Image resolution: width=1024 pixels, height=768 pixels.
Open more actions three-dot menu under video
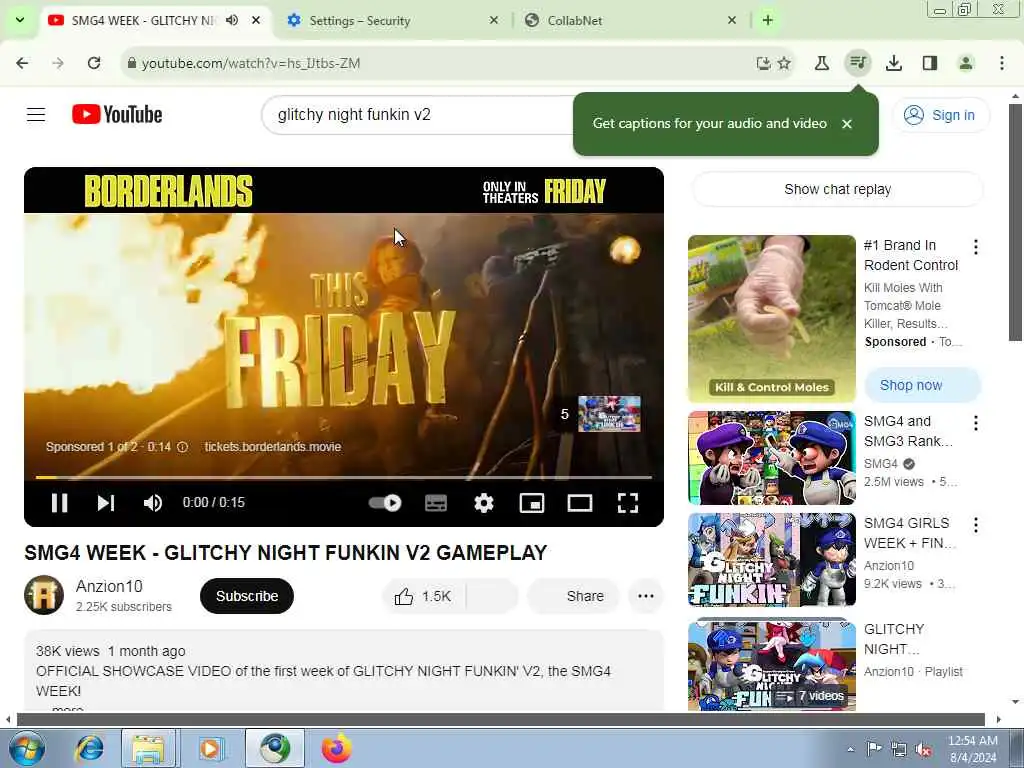point(646,596)
